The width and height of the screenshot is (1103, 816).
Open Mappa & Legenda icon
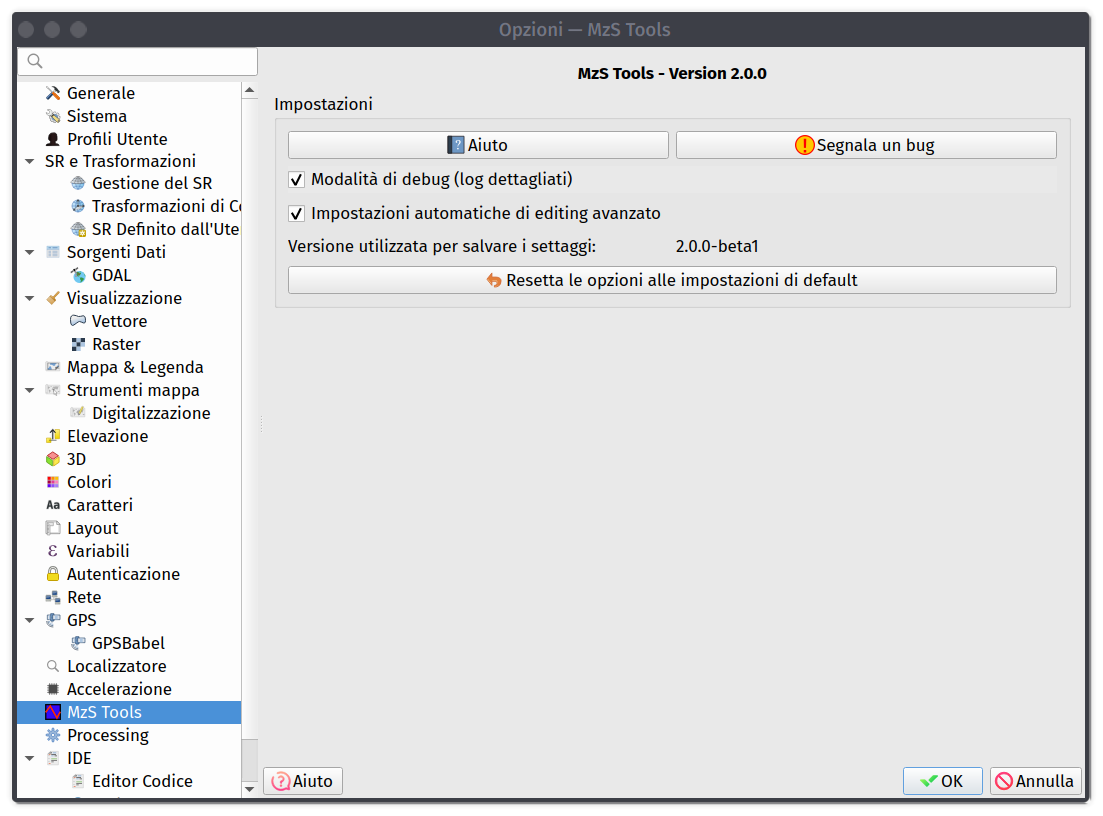coord(53,367)
